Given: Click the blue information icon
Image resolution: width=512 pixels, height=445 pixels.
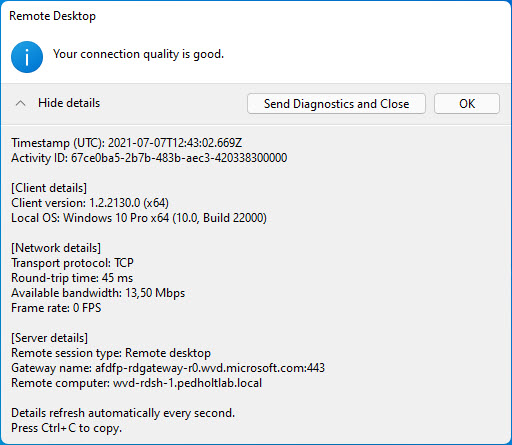Looking at the screenshot, I should point(27,57).
